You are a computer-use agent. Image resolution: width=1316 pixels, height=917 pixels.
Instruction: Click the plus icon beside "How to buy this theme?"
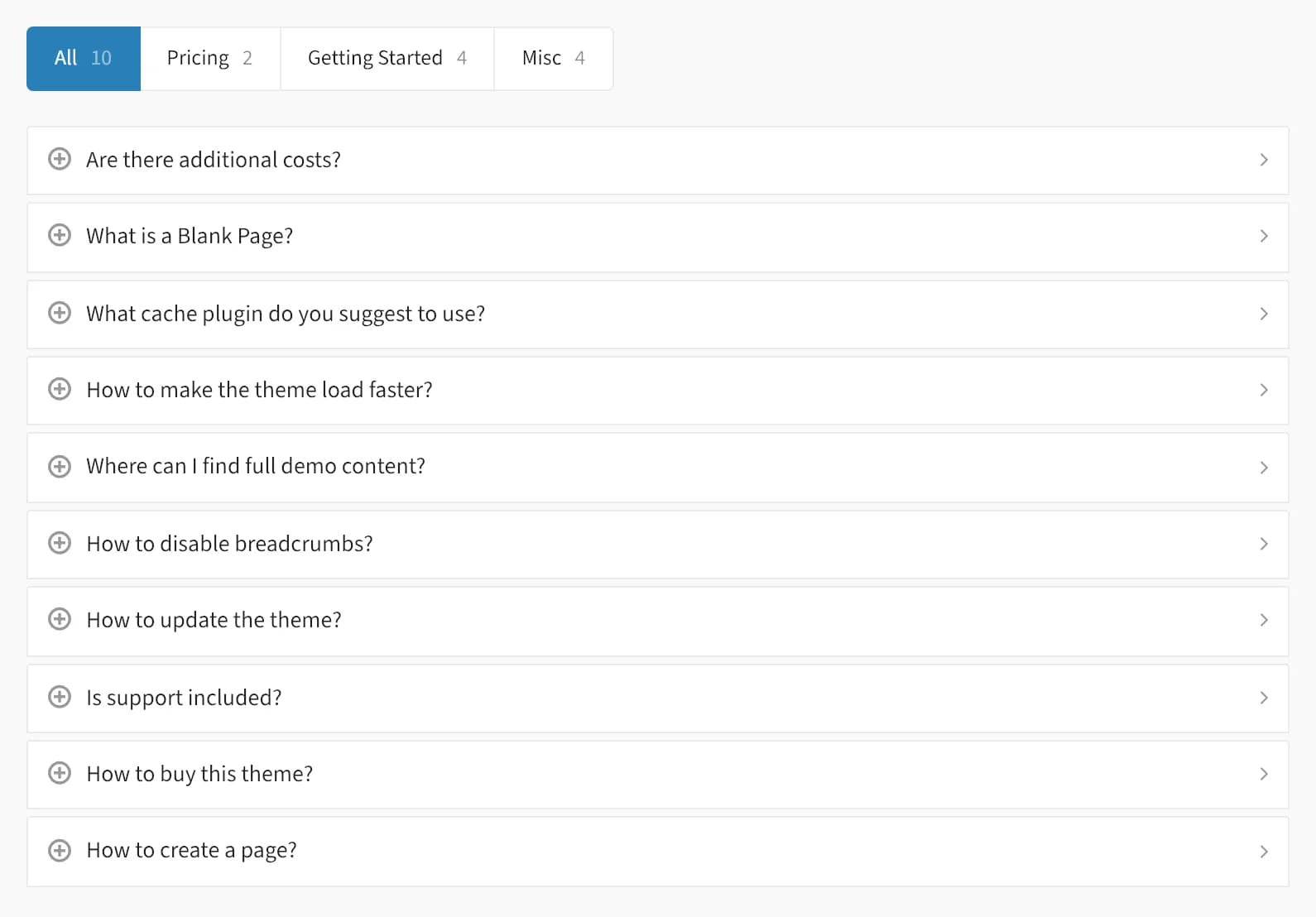tap(60, 773)
